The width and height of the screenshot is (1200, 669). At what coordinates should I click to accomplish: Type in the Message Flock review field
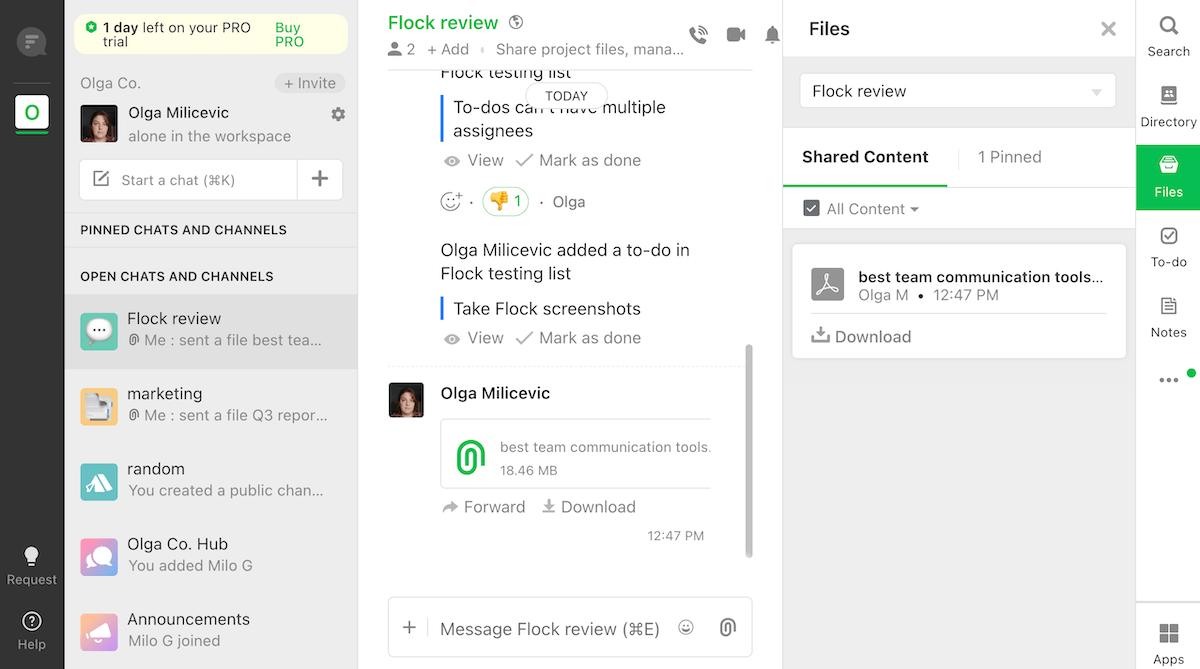click(x=550, y=629)
